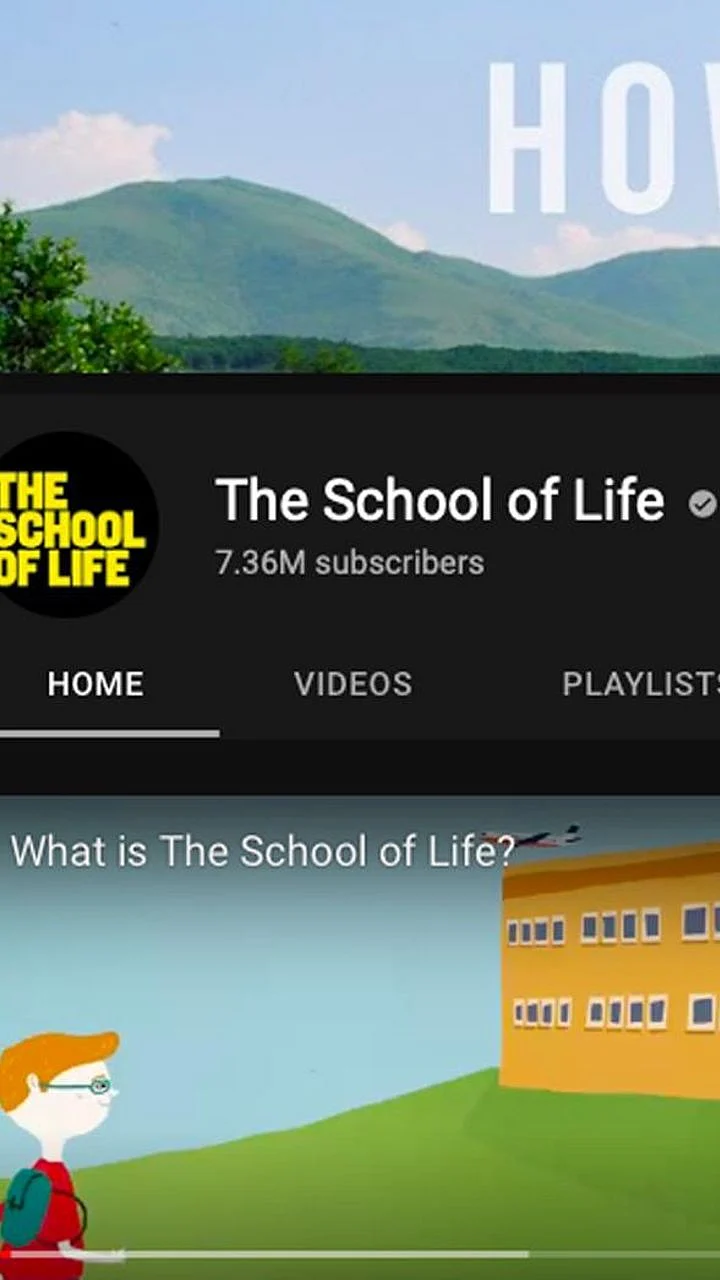720x1280 pixels.
Task: Jump to unplayed end of video progress bar
Action: pyautogui.click(x=624, y=1254)
